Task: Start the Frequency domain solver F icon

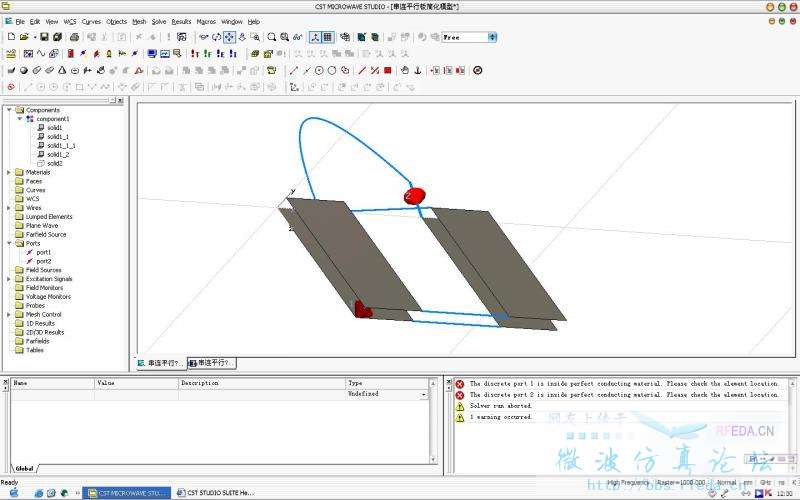Action: [x=207, y=54]
